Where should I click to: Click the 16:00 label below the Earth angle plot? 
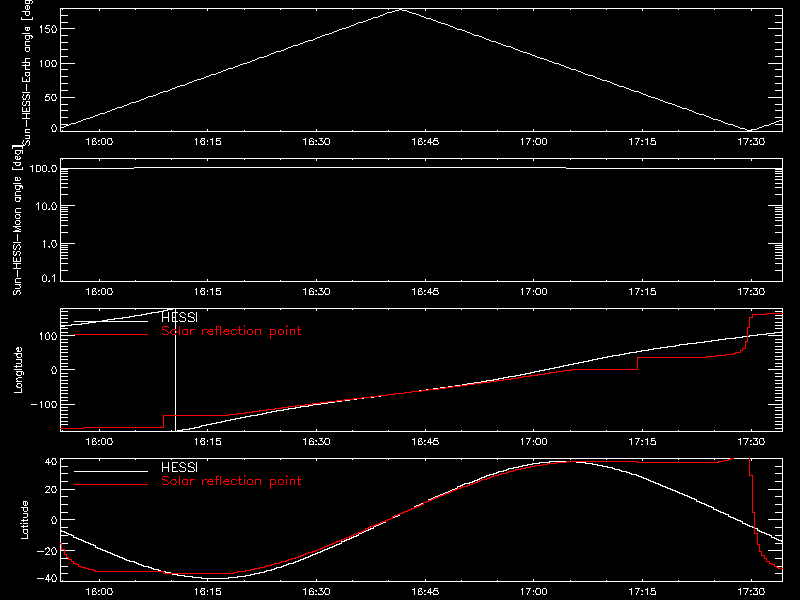point(99,141)
